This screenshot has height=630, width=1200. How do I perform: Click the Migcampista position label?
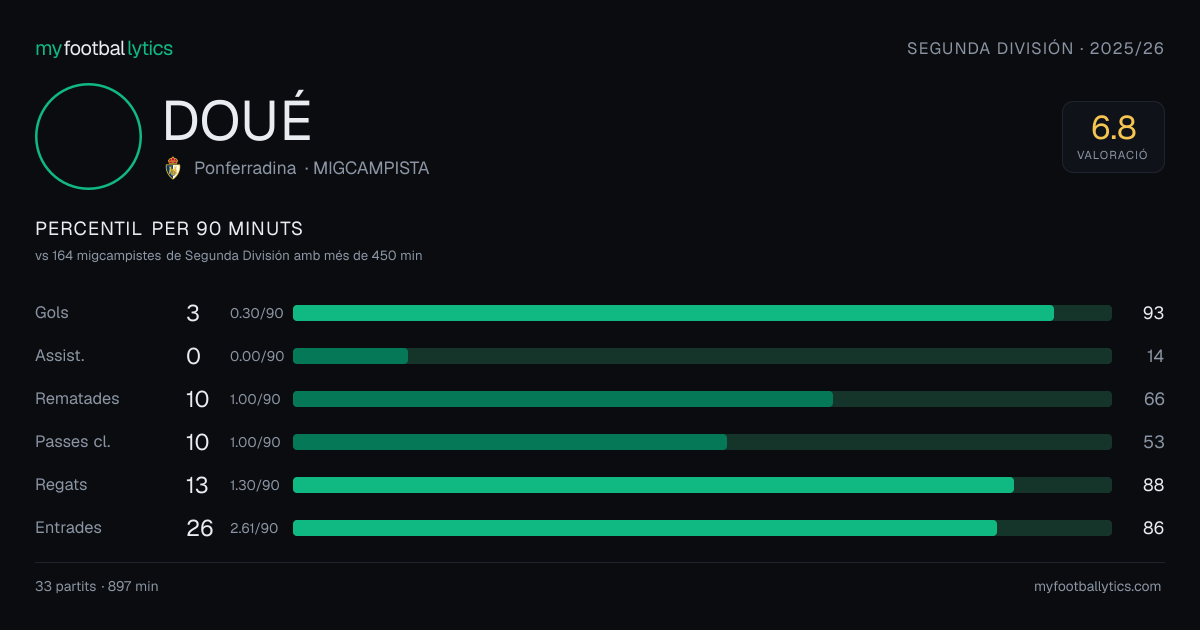(371, 168)
